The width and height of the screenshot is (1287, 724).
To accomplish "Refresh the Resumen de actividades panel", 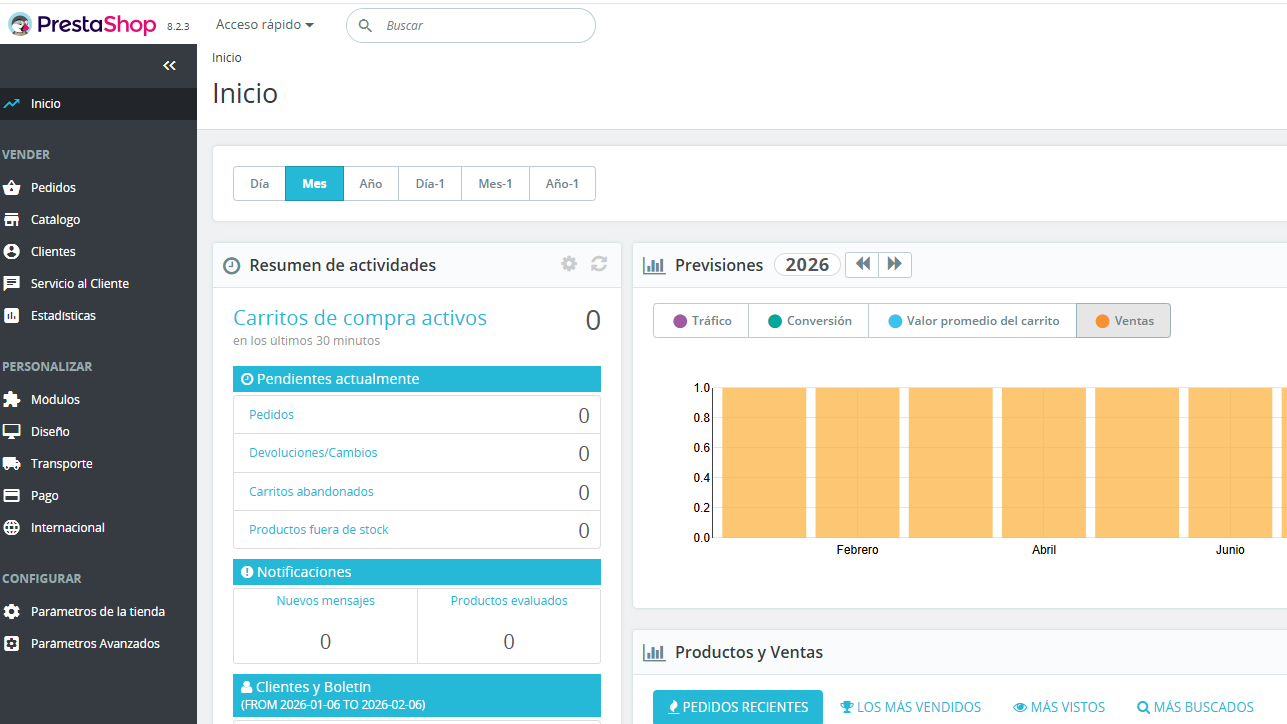I will [x=599, y=264].
